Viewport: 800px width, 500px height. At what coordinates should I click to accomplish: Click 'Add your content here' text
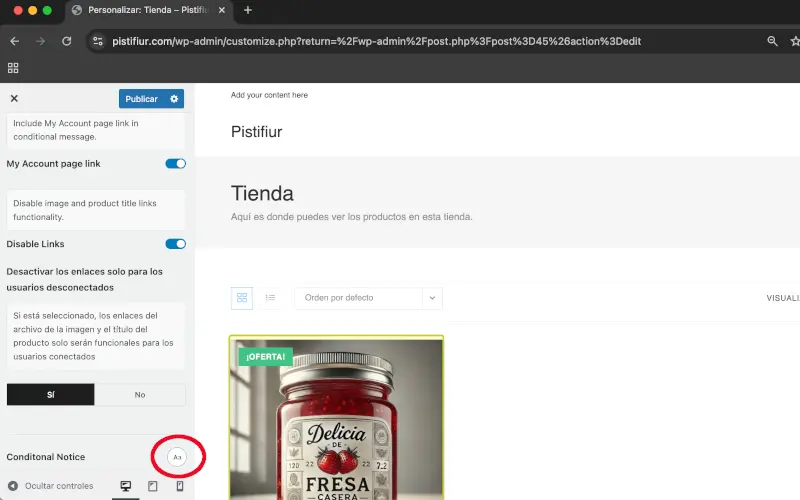(269, 95)
